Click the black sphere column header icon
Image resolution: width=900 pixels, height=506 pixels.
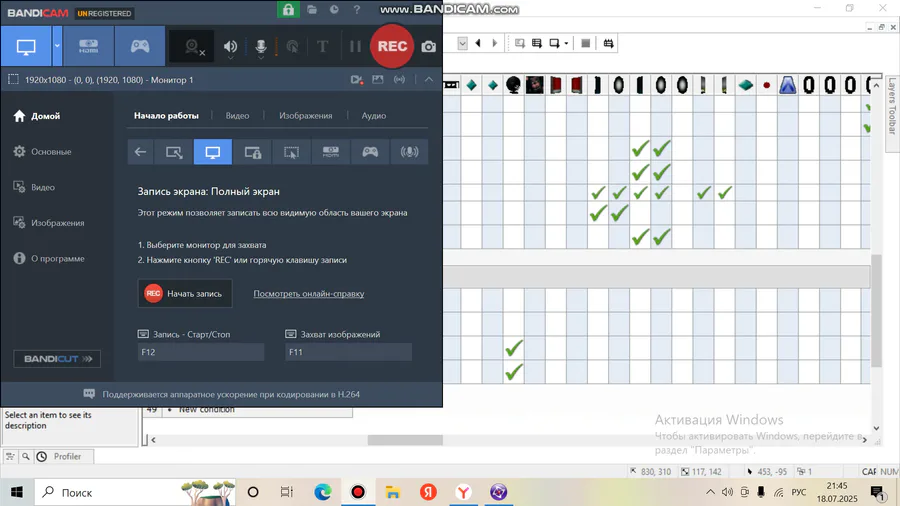click(x=513, y=85)
